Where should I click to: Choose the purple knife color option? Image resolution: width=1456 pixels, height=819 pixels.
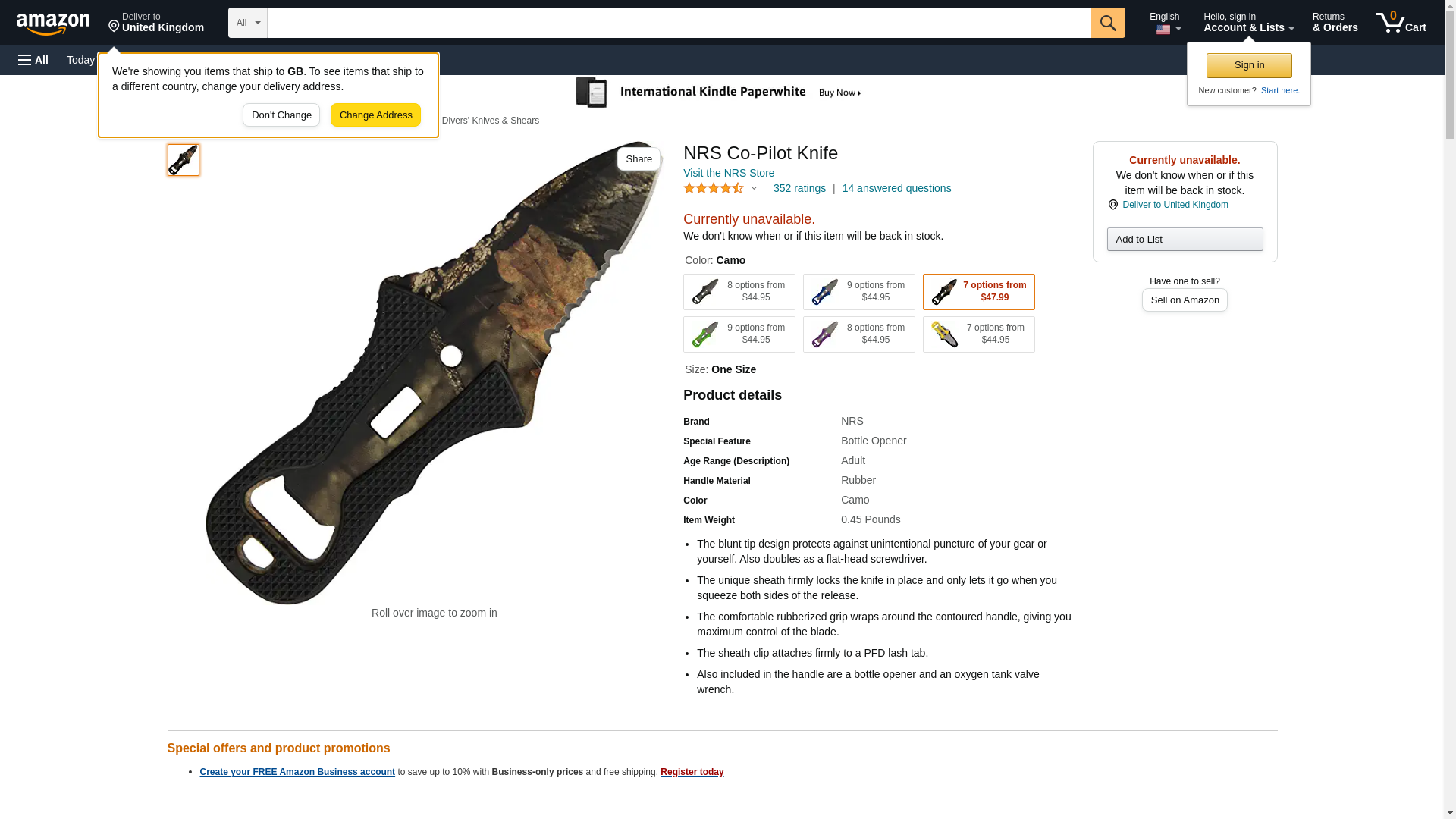(858, 334)
